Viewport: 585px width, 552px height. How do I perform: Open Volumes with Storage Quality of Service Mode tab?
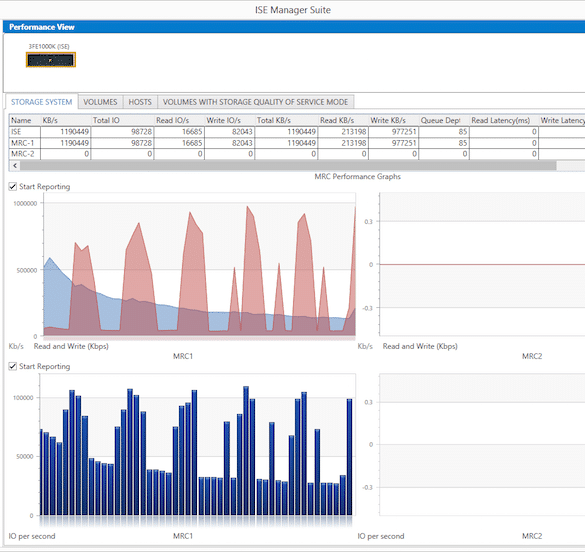click(x=256, y=102)
